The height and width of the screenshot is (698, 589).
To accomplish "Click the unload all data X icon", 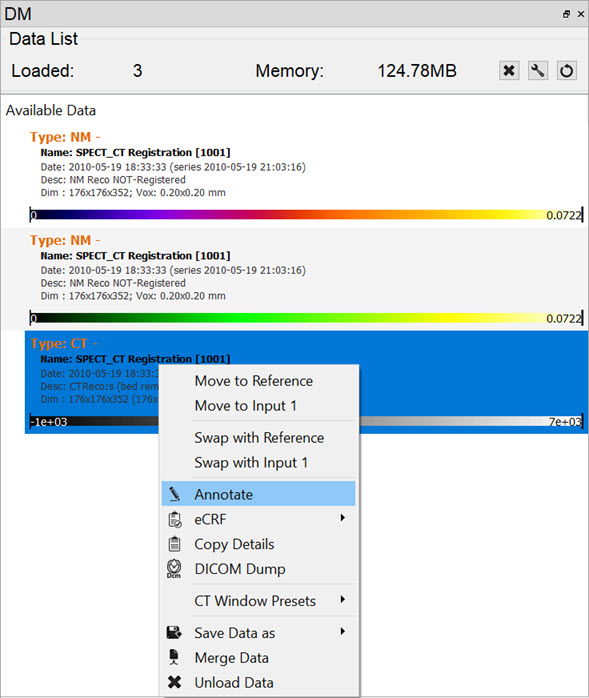I will point(509,70).
